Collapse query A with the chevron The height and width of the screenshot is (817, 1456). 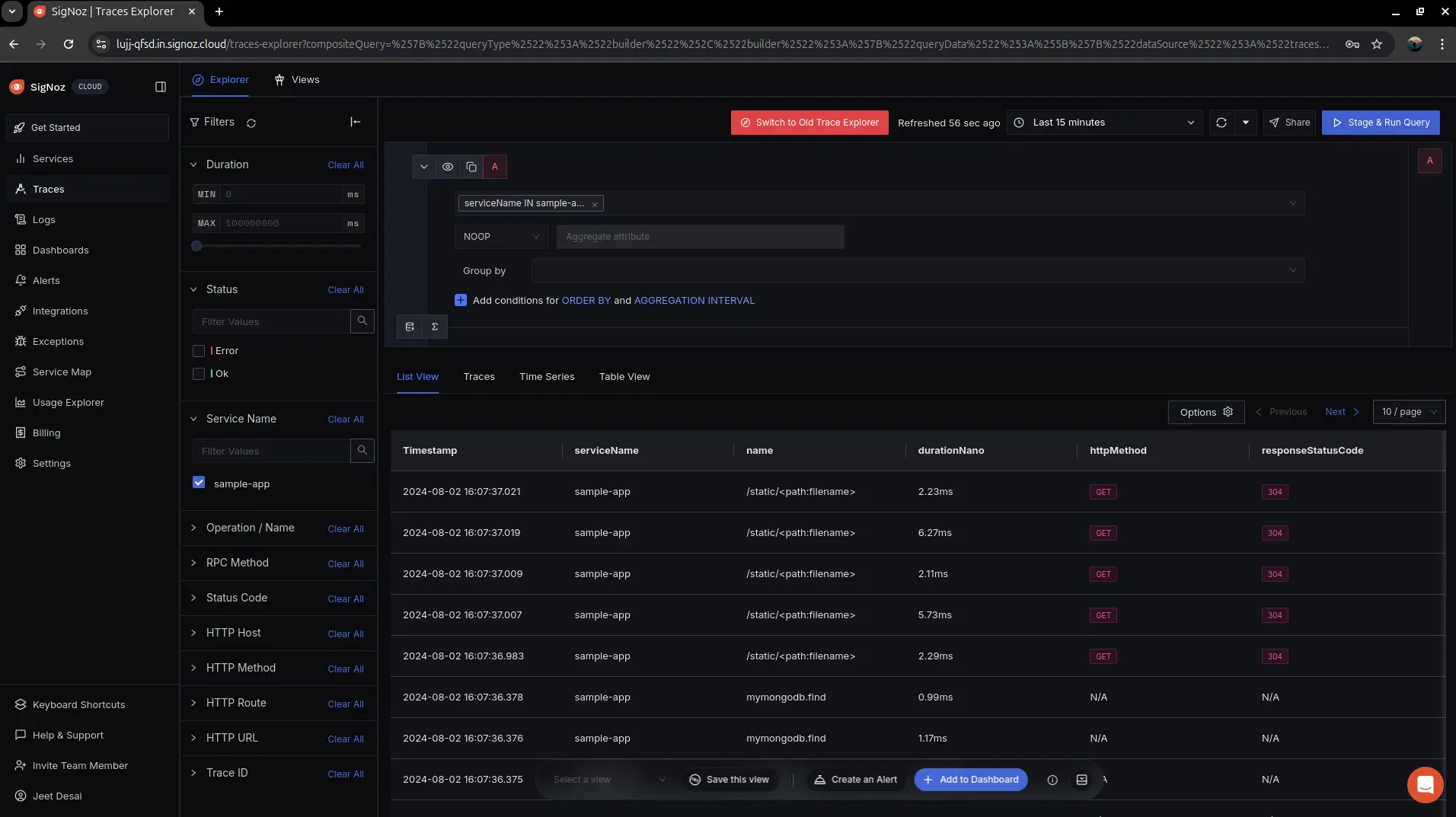tap(424, 167)
